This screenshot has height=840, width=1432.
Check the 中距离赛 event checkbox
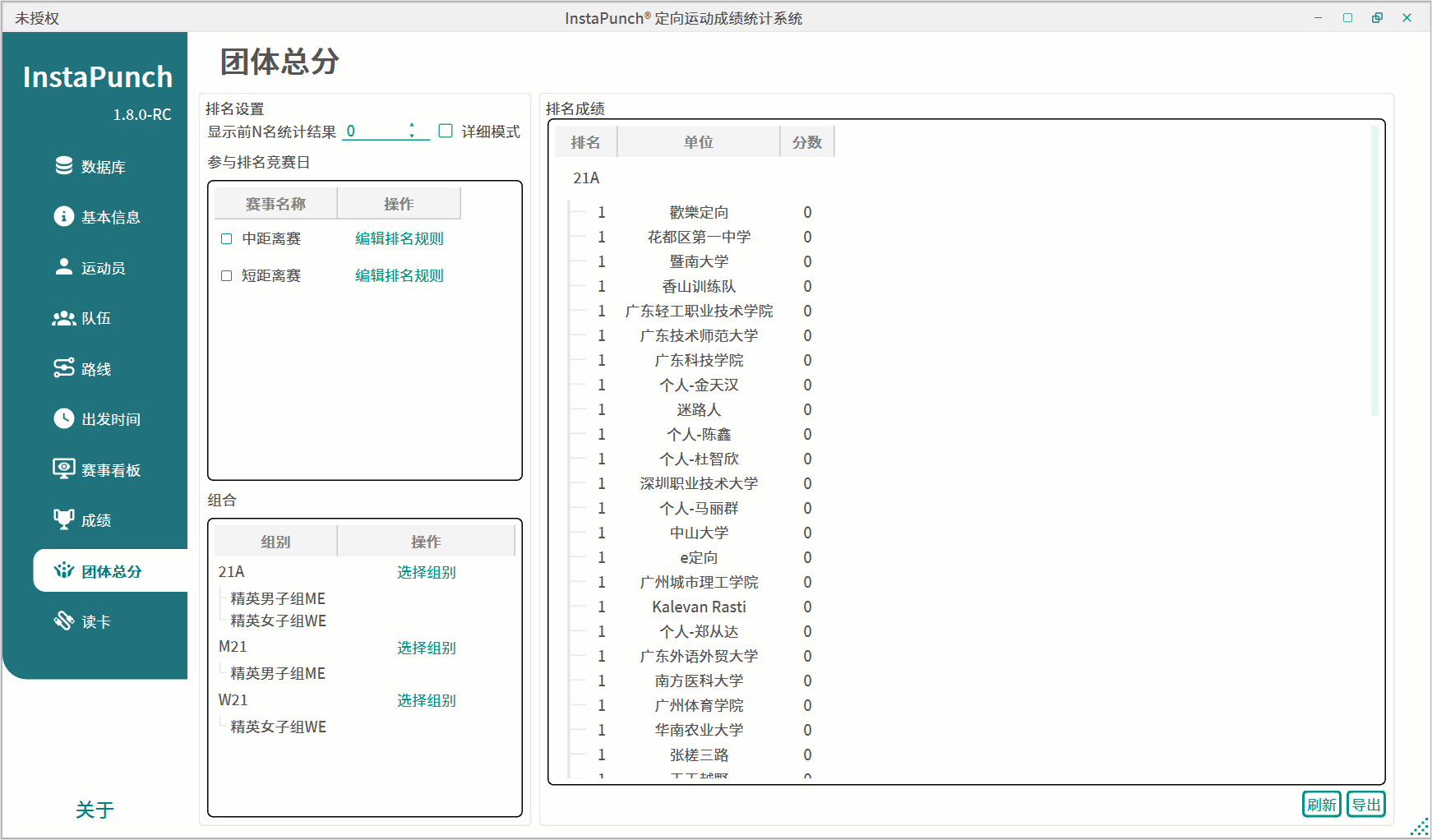pos(227,239)
